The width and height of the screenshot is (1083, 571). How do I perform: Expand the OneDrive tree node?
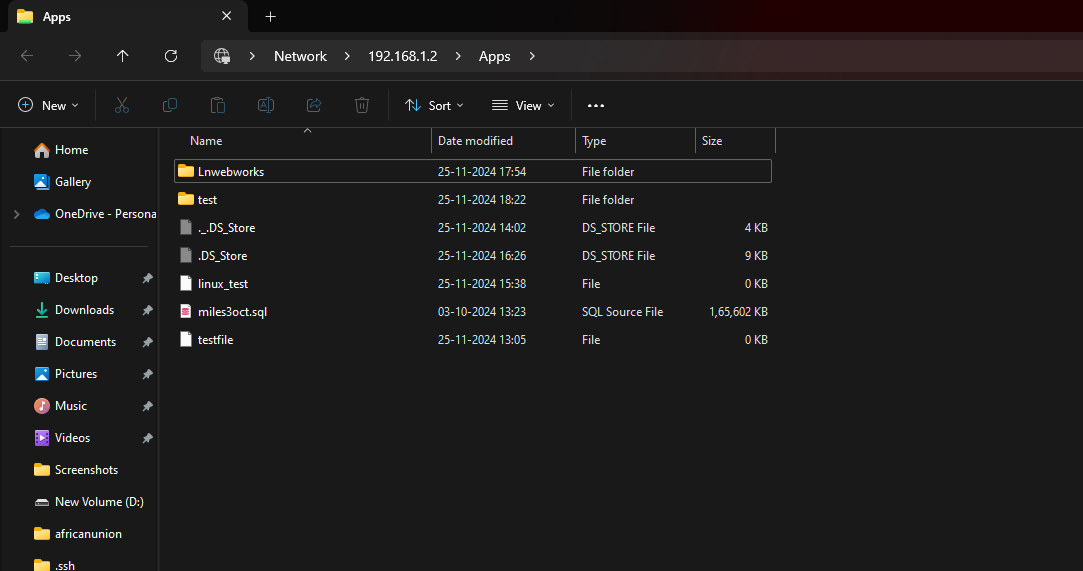pyautogui.click(x=16, y=214)
